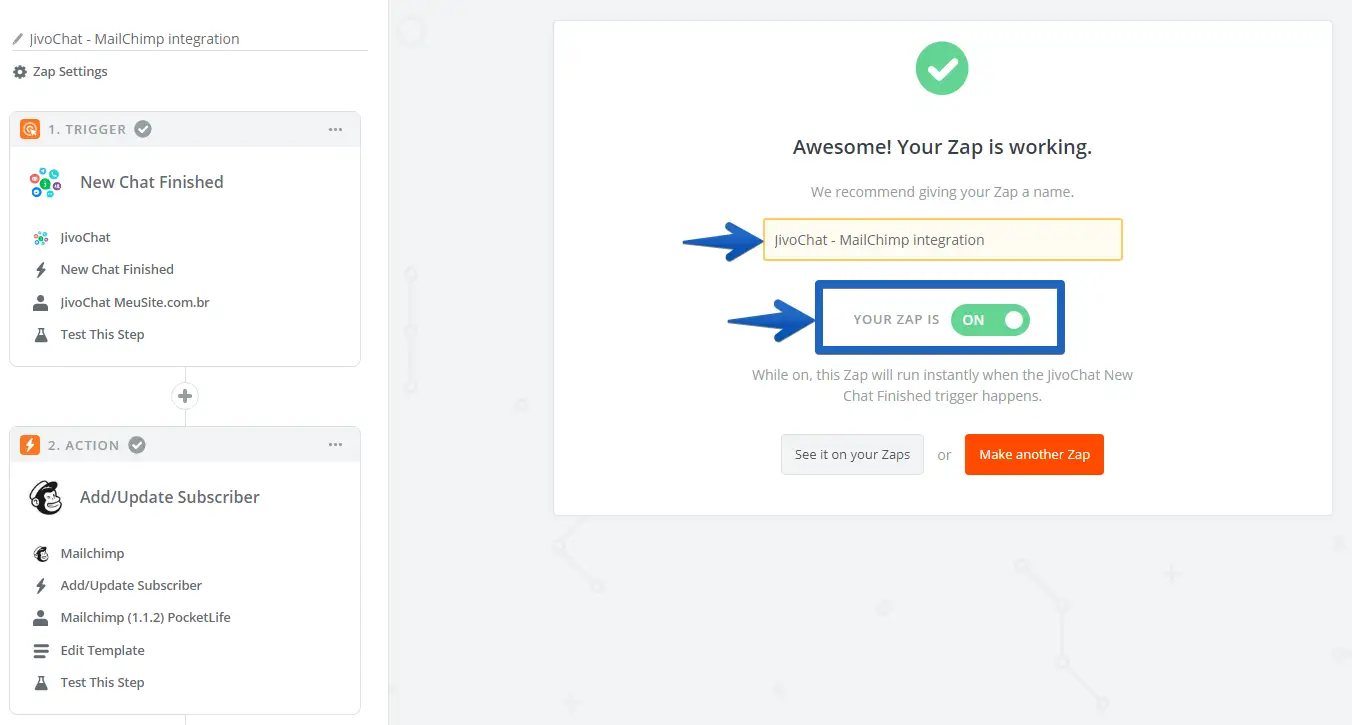Screen dimensions: 1352x725
Task: Click the Edit Template lines icon
Action: click(41, 651)
